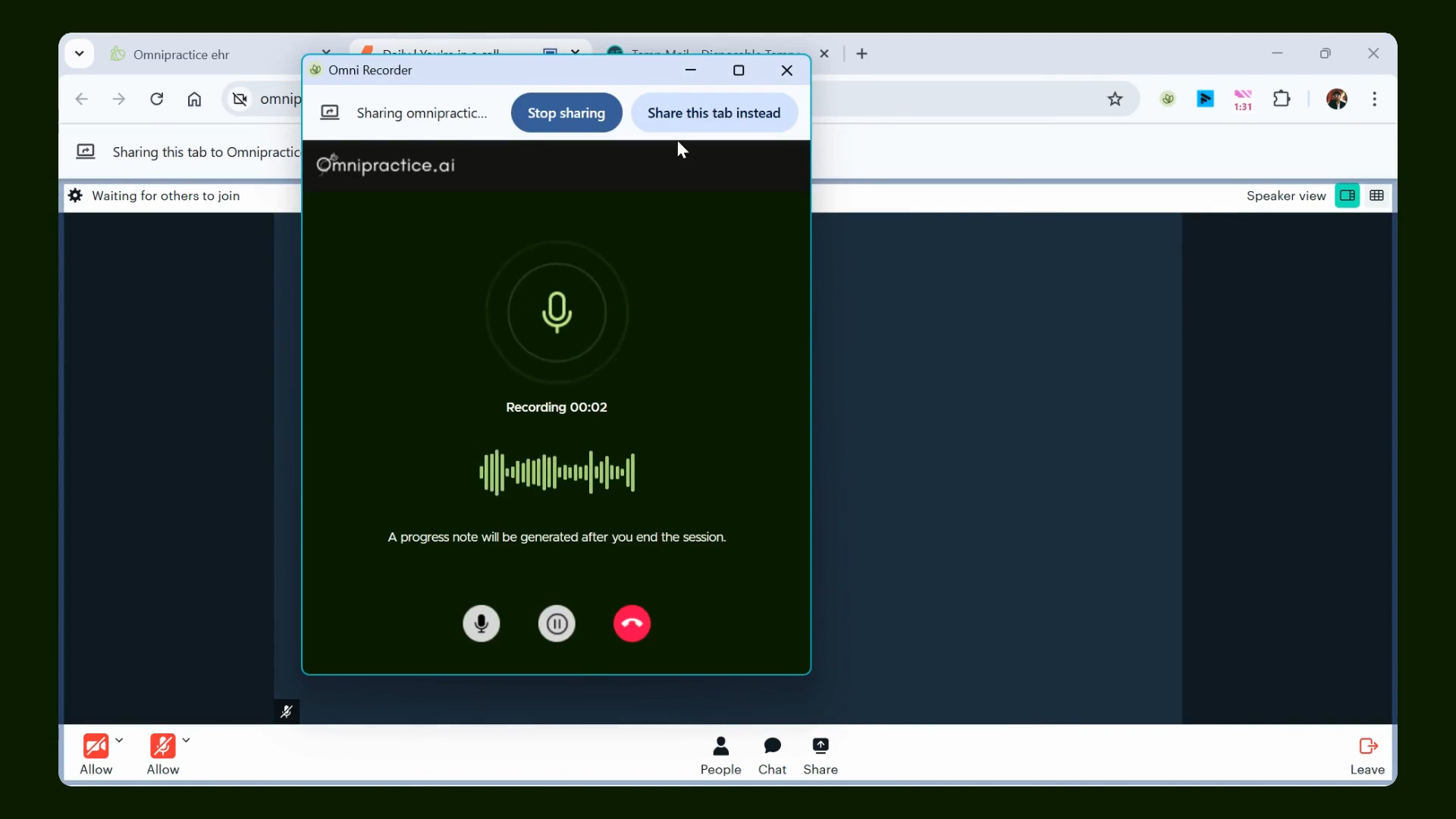Select the Speaker view layout icon
1456x819 pixels.
pos(1347,196)
